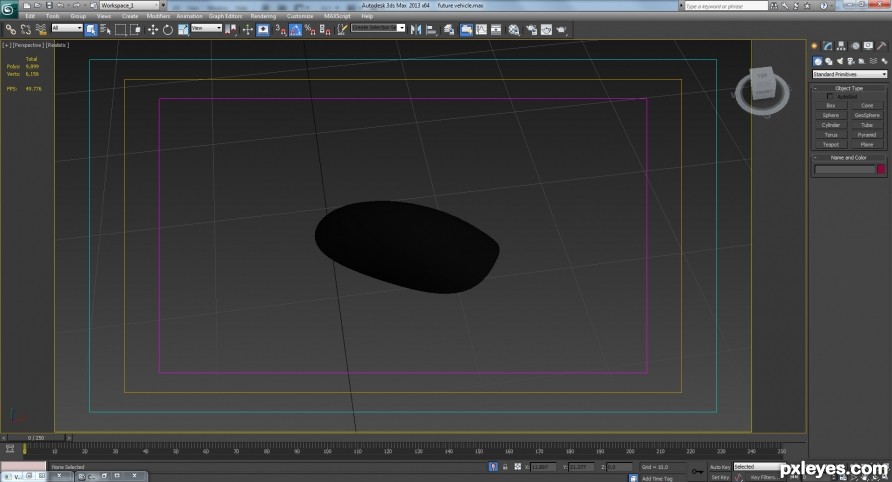The height and width of the screenshot is (482, 892).
Task: Click the Sphere primitive button
Action: tap(831, 116)
